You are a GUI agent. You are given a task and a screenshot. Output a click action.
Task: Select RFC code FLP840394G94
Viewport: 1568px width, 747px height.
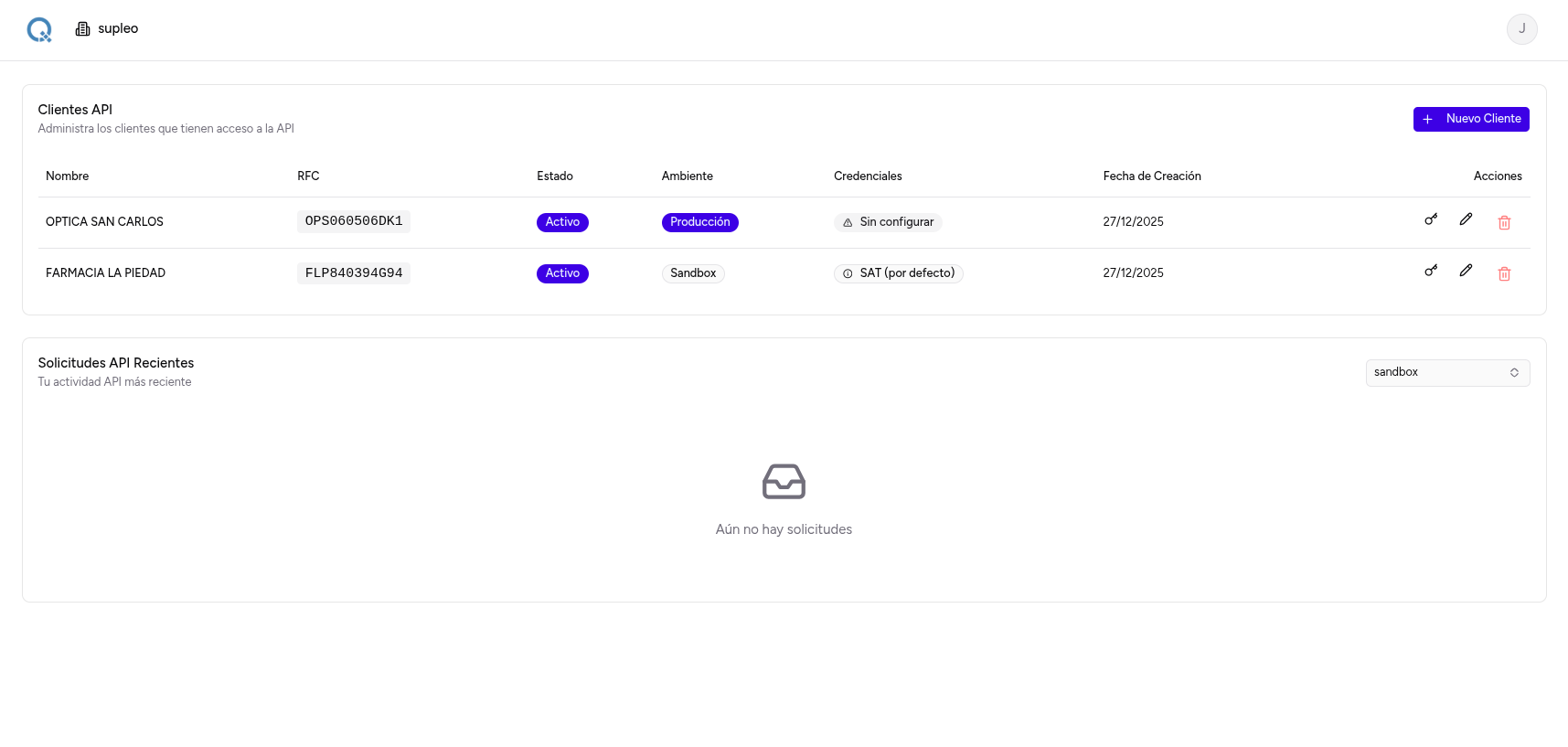point(354,273)
